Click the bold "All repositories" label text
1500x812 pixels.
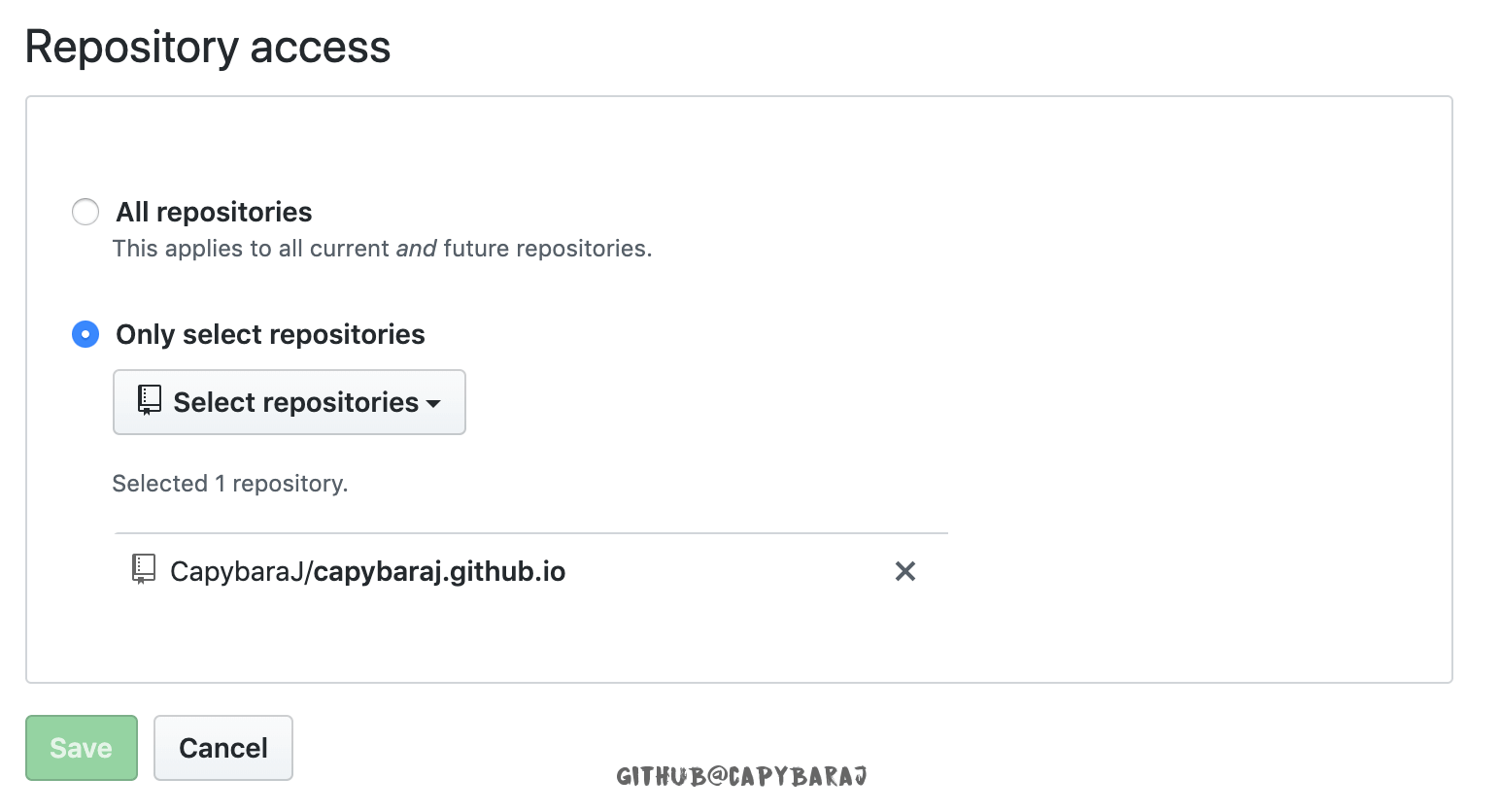click(214, 212)
